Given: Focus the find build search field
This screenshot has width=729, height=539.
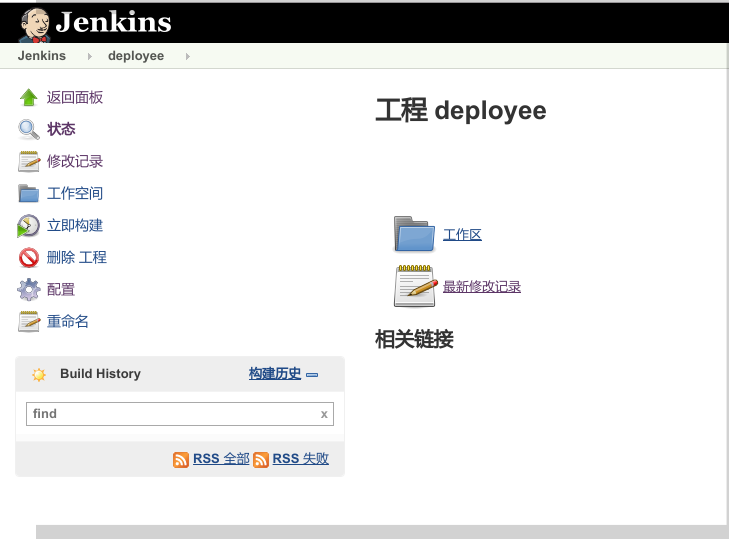Looking at the screenshot, I should (180, 414).
